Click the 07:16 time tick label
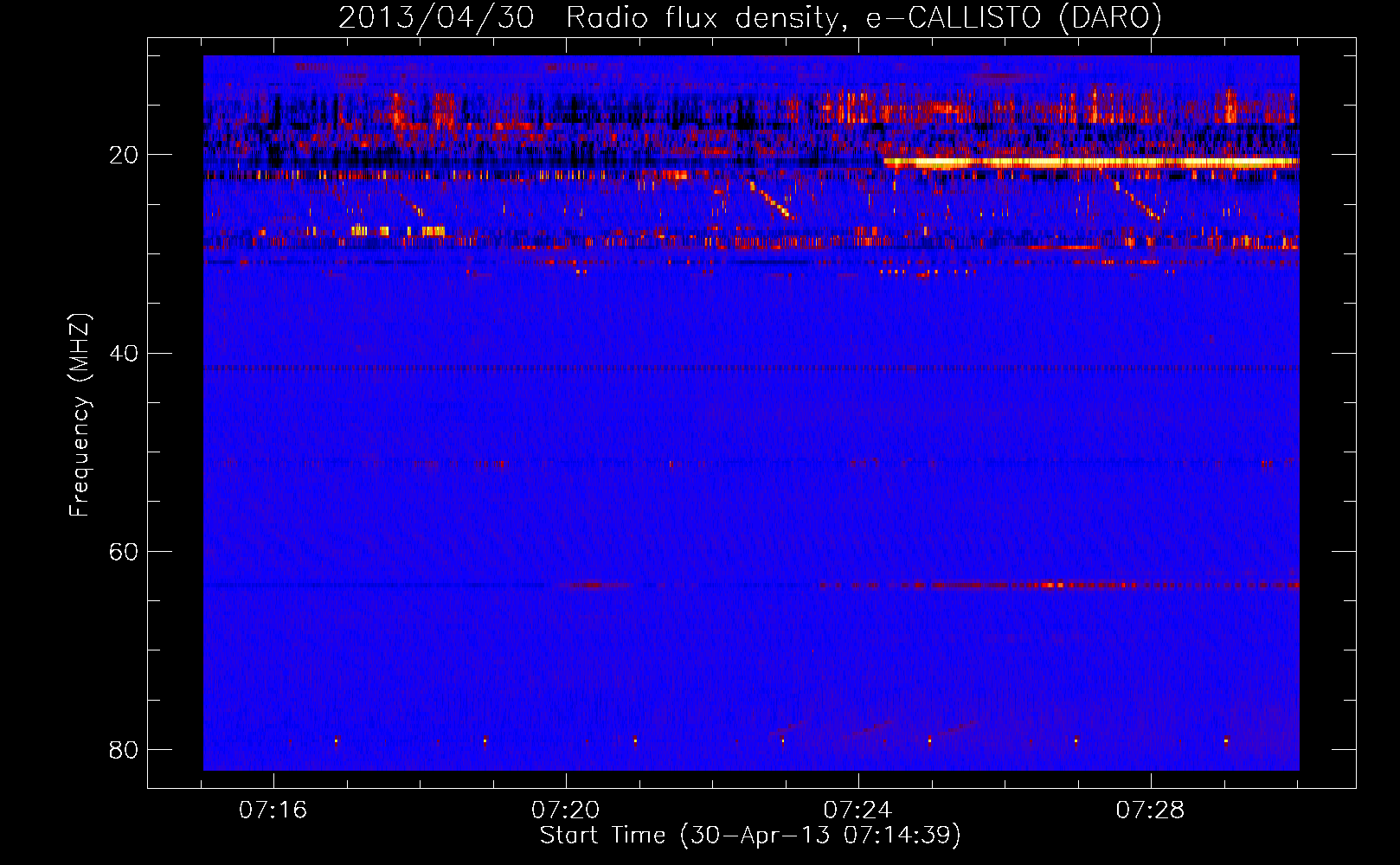 pos(273,810)
